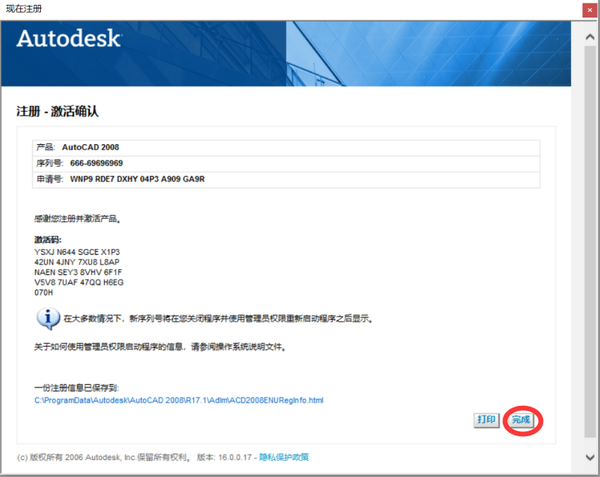Viewport: 600px width, 477px height.
Task: Click the 打印 (Print) button
Action: point(486,420)
